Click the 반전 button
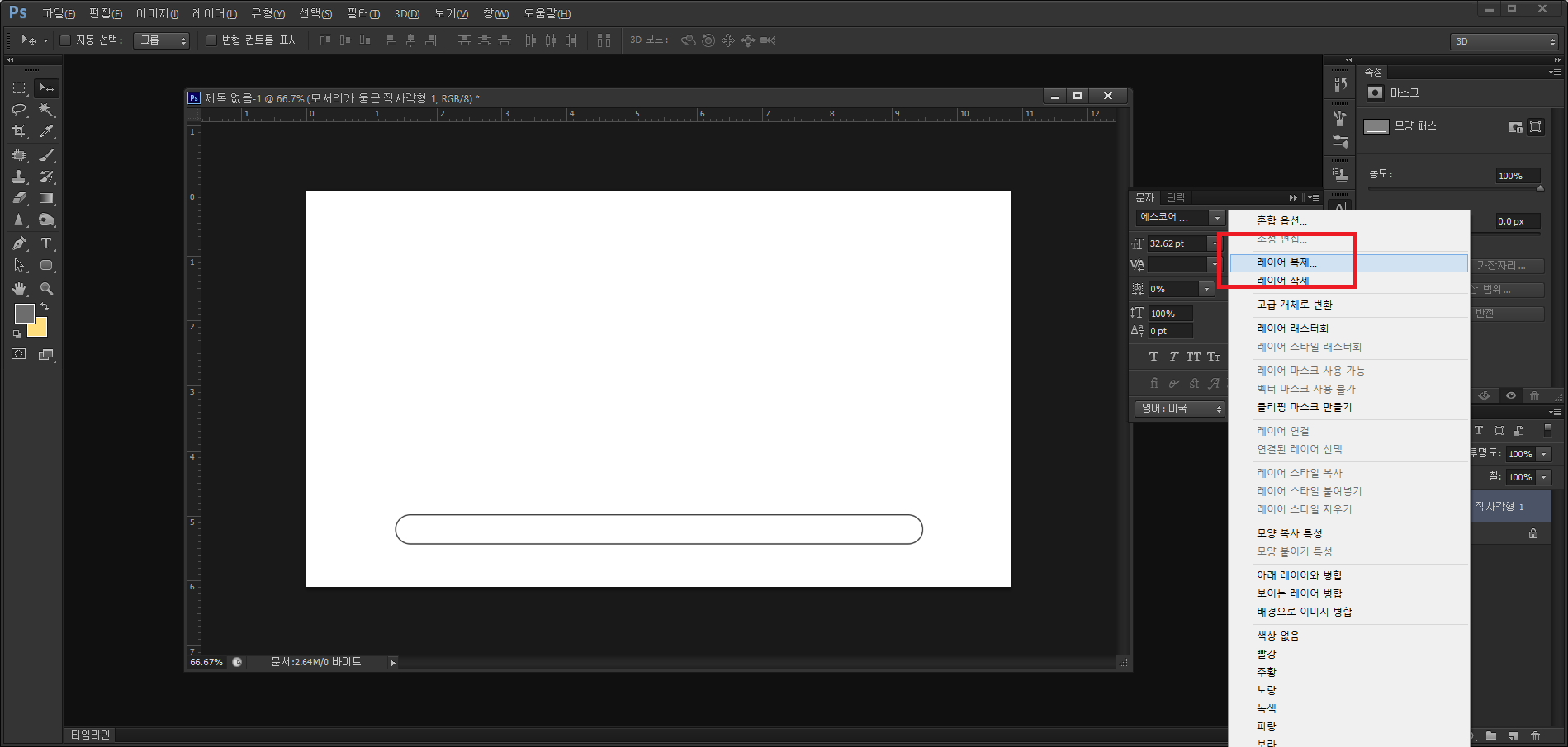The width and height of the screenshot is (1568, 747). [x=1508, y=314]
